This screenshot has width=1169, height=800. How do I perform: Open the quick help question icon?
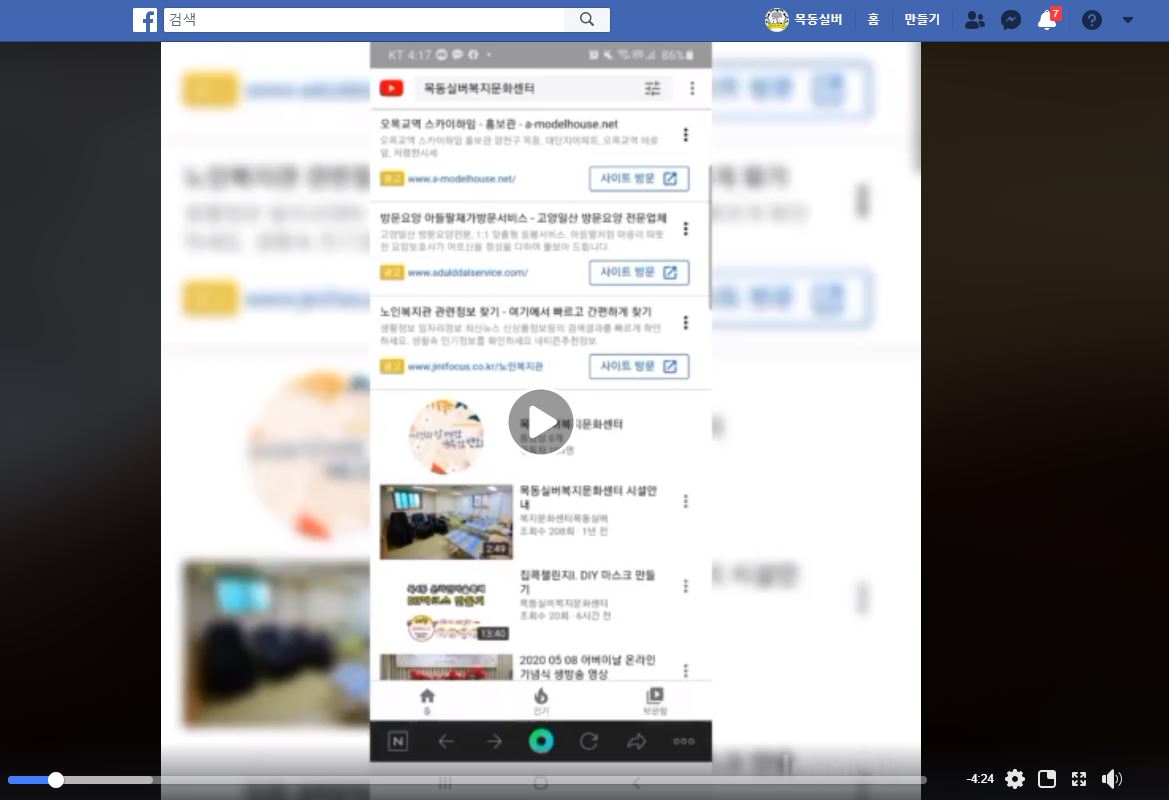coord(1092,20)
